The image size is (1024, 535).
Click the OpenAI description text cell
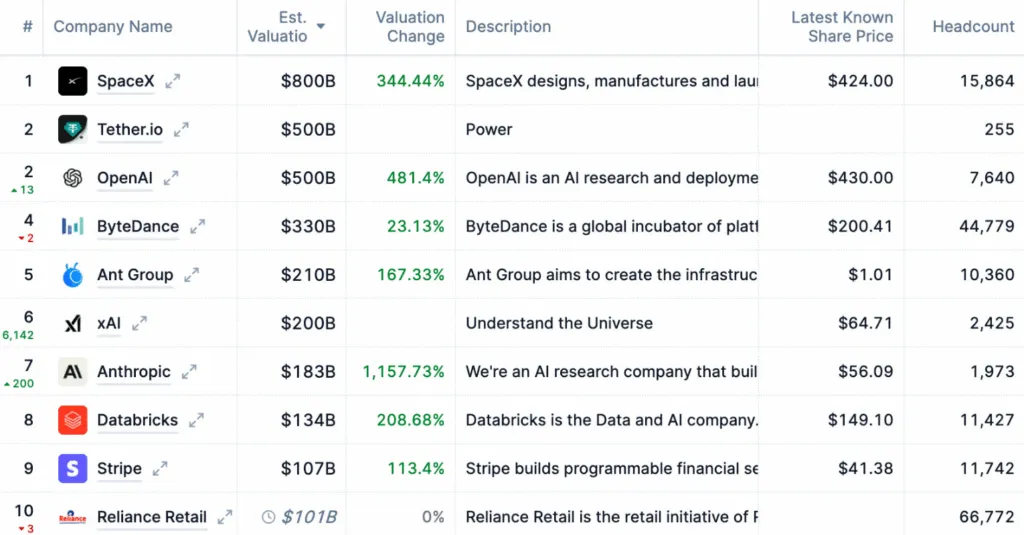tap(611, 178)
